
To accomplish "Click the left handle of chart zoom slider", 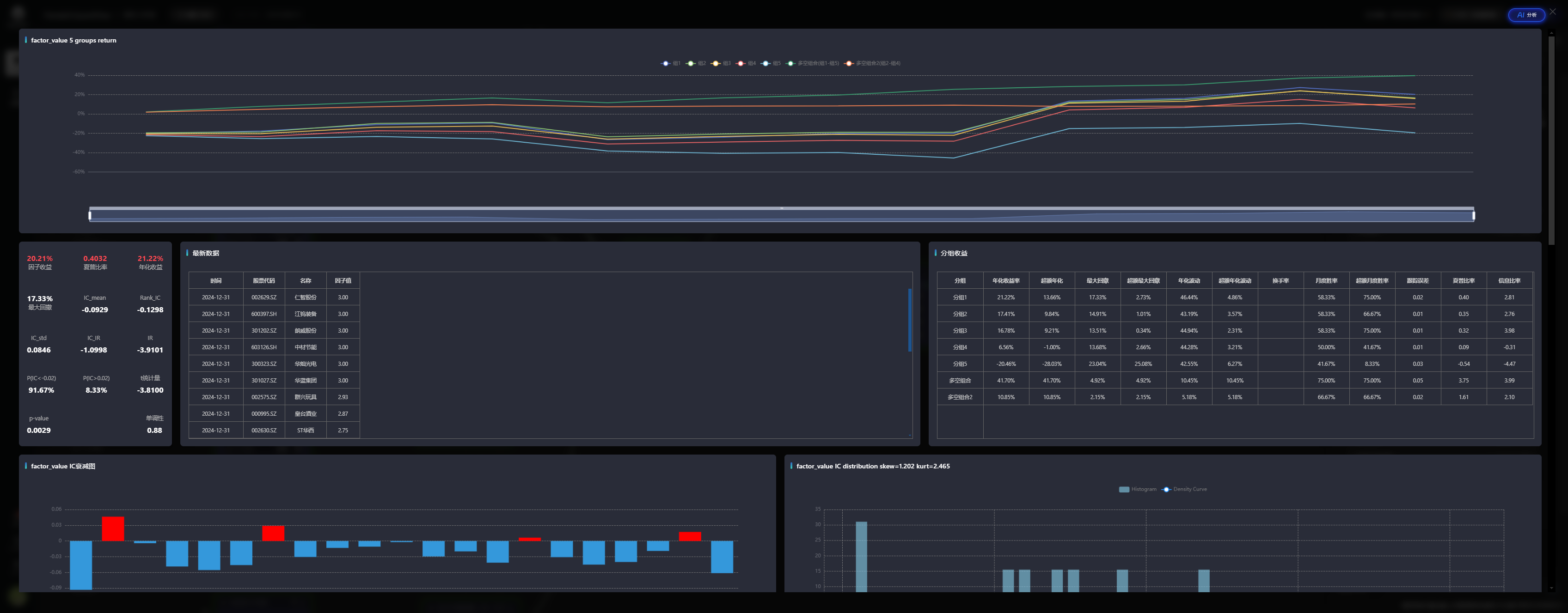I will coord(90,215).
